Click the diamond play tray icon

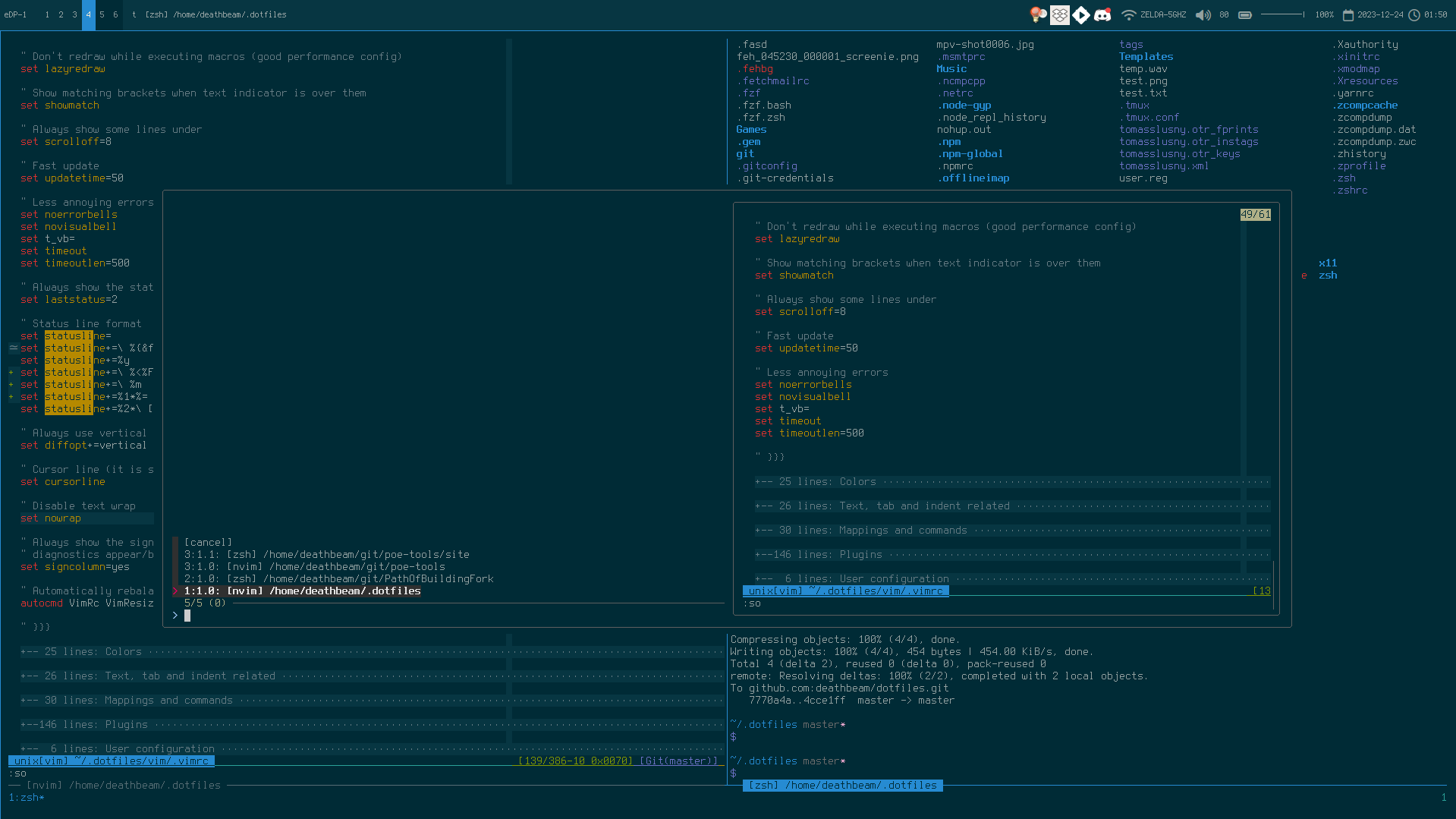[x=1081, y=14]
